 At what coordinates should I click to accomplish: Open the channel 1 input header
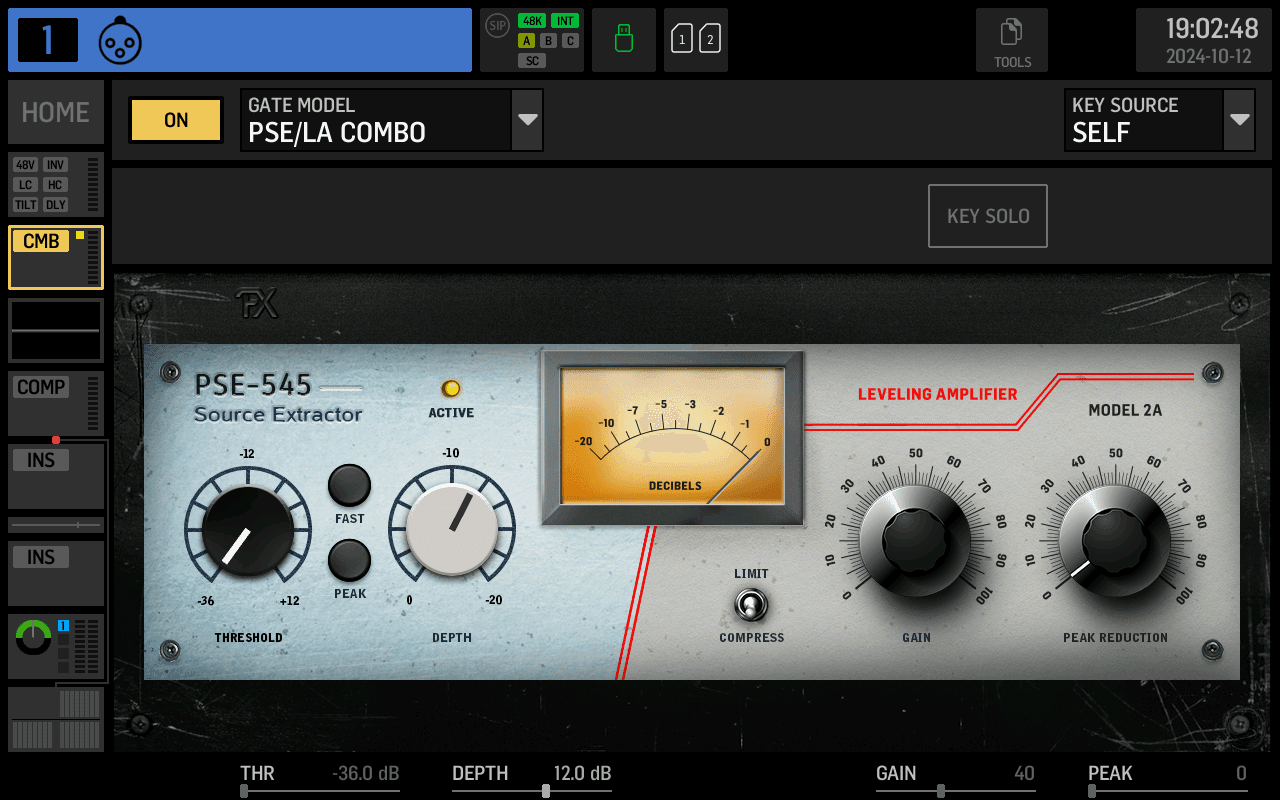point(240,40)
